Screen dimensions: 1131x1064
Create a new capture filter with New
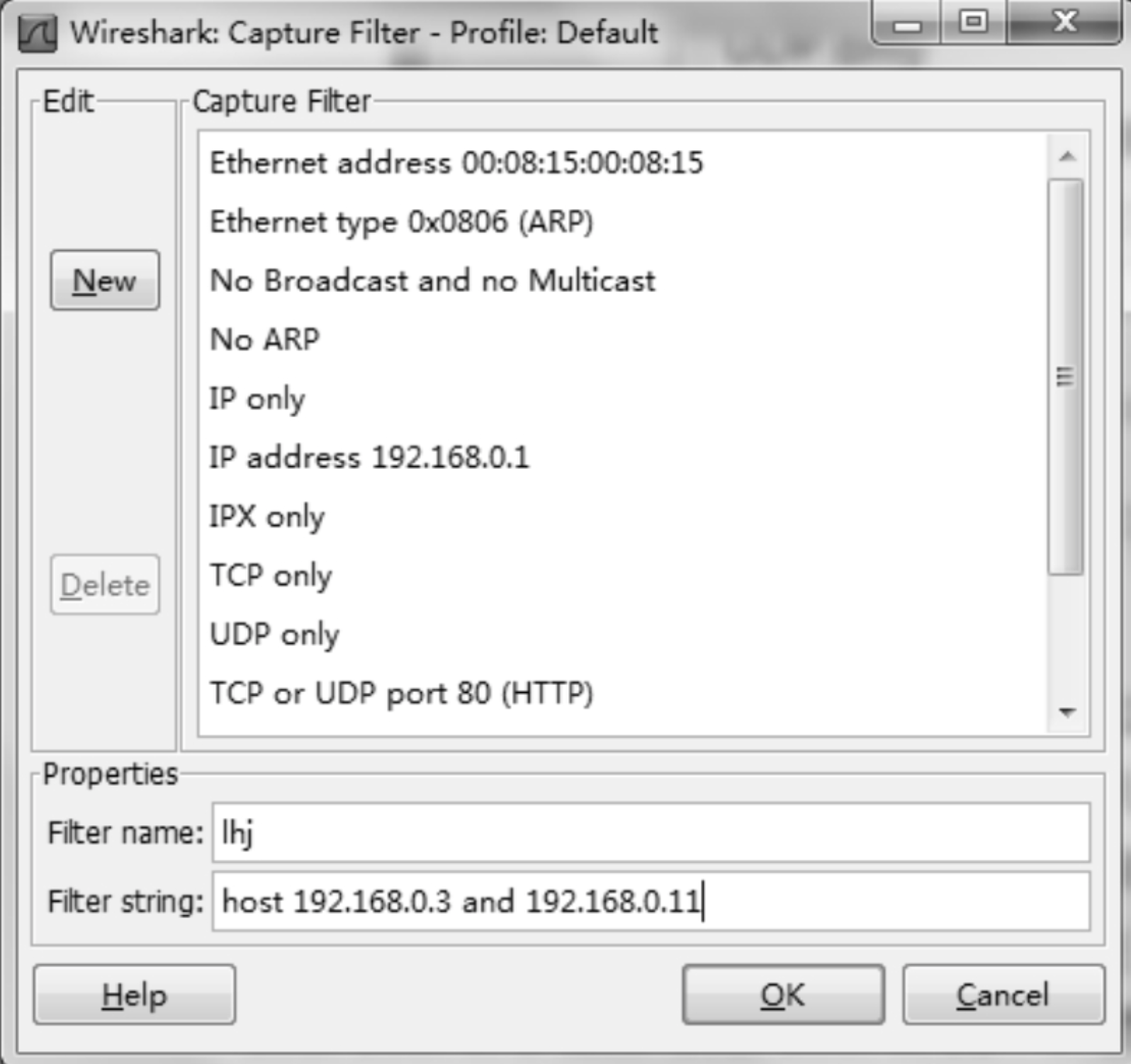click(x=105, y=281)
